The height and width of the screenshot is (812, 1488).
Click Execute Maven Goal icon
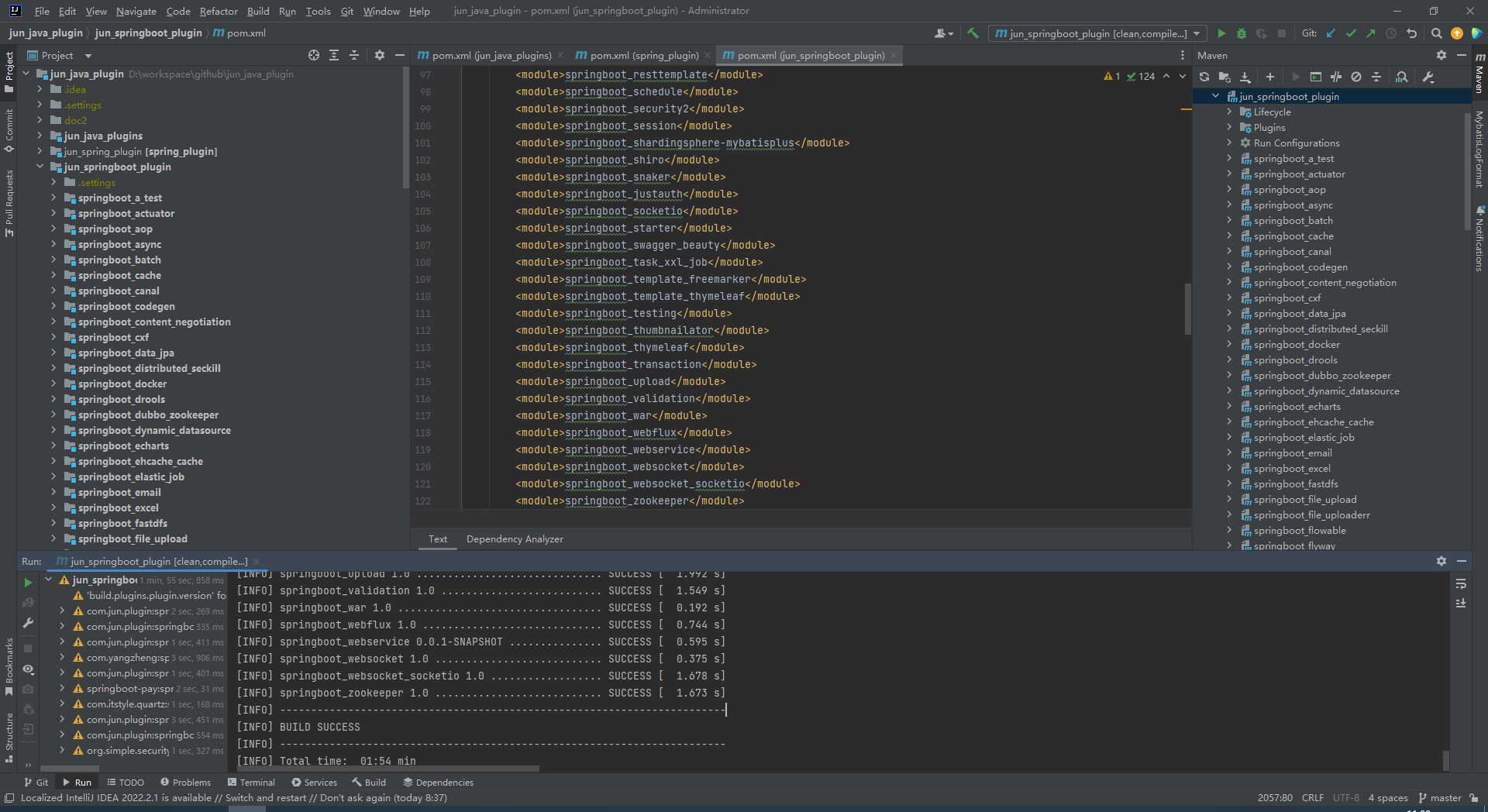click(1316, 77)
